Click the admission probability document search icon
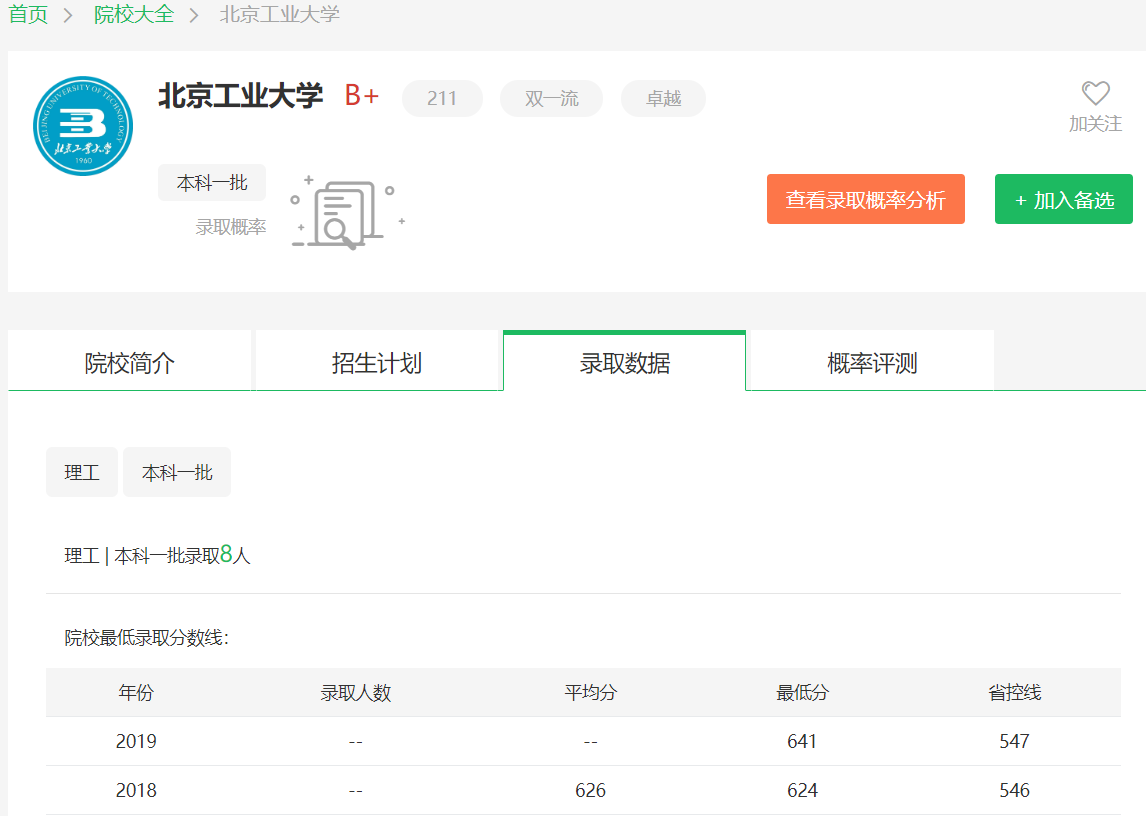1146x816 pixels. 347,213
